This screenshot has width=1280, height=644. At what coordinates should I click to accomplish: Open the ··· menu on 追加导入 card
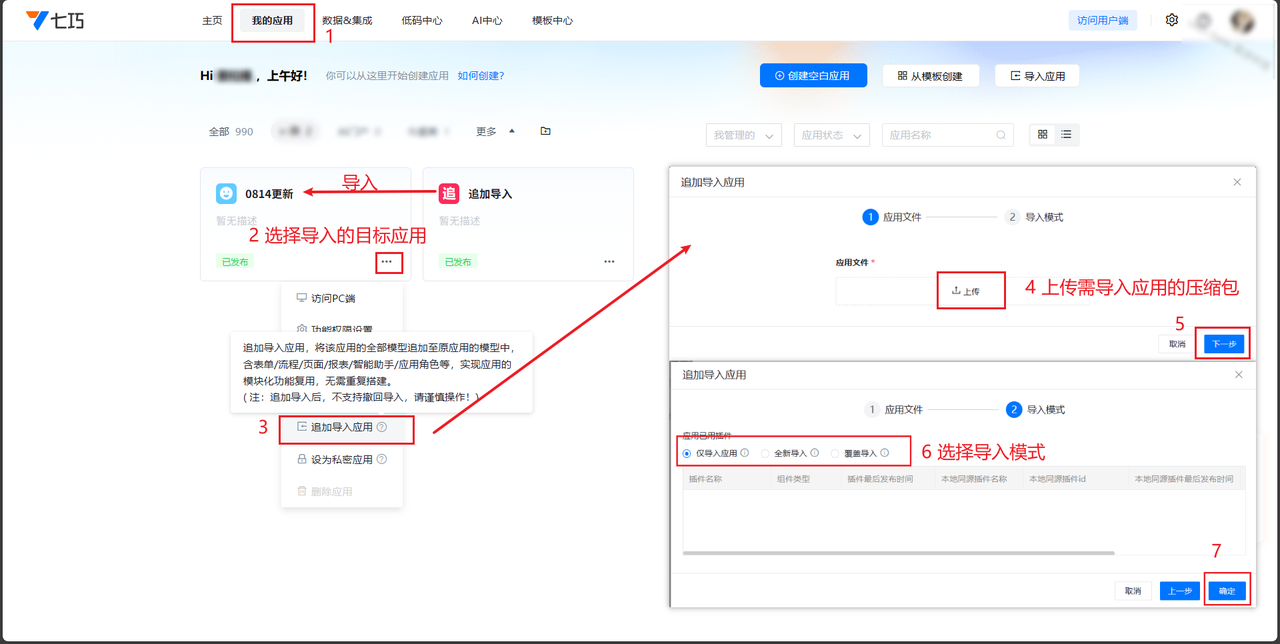pos(609,262)
